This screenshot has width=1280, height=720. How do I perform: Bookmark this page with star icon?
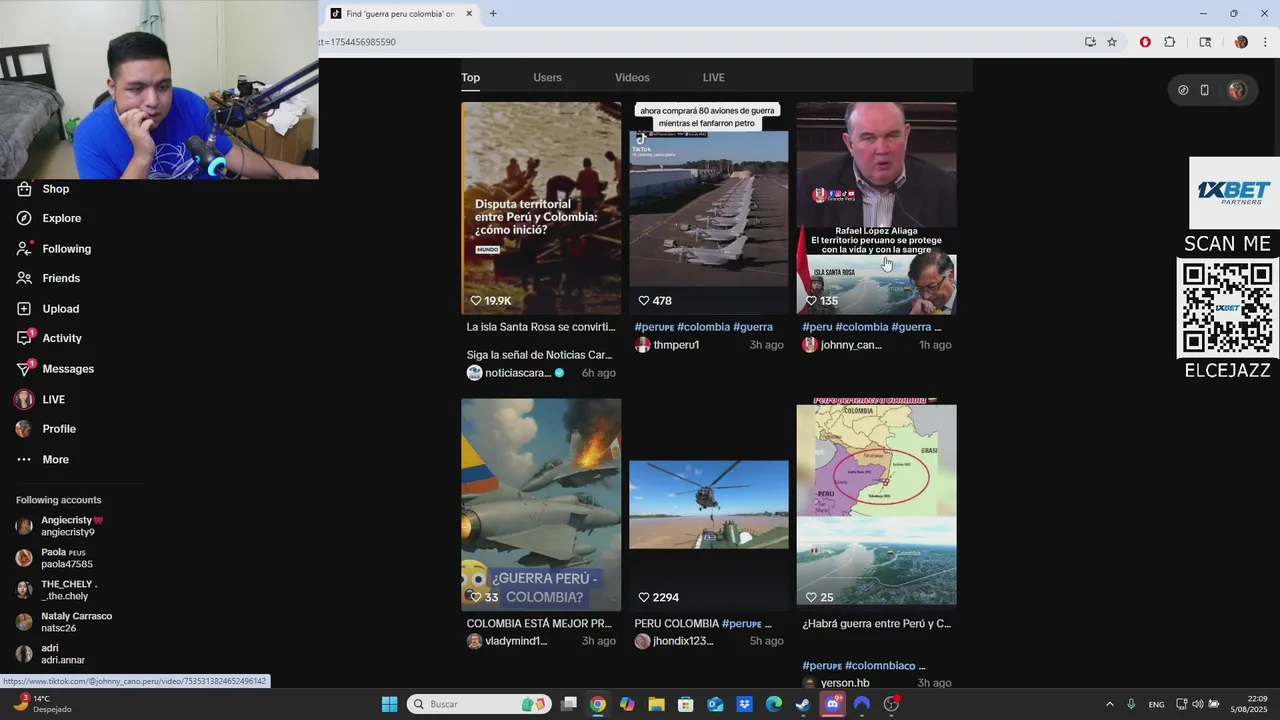(x=1112, y=42)
